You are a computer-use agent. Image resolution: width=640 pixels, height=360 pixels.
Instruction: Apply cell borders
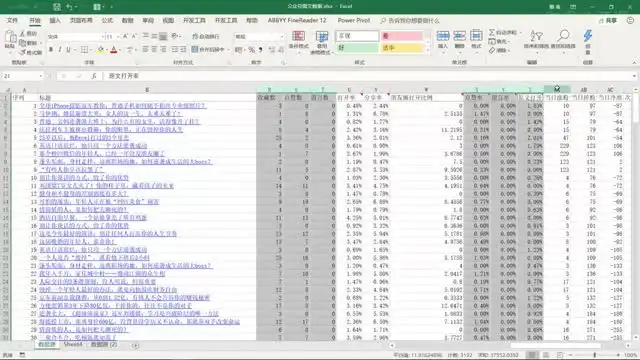tap(84, 49)
